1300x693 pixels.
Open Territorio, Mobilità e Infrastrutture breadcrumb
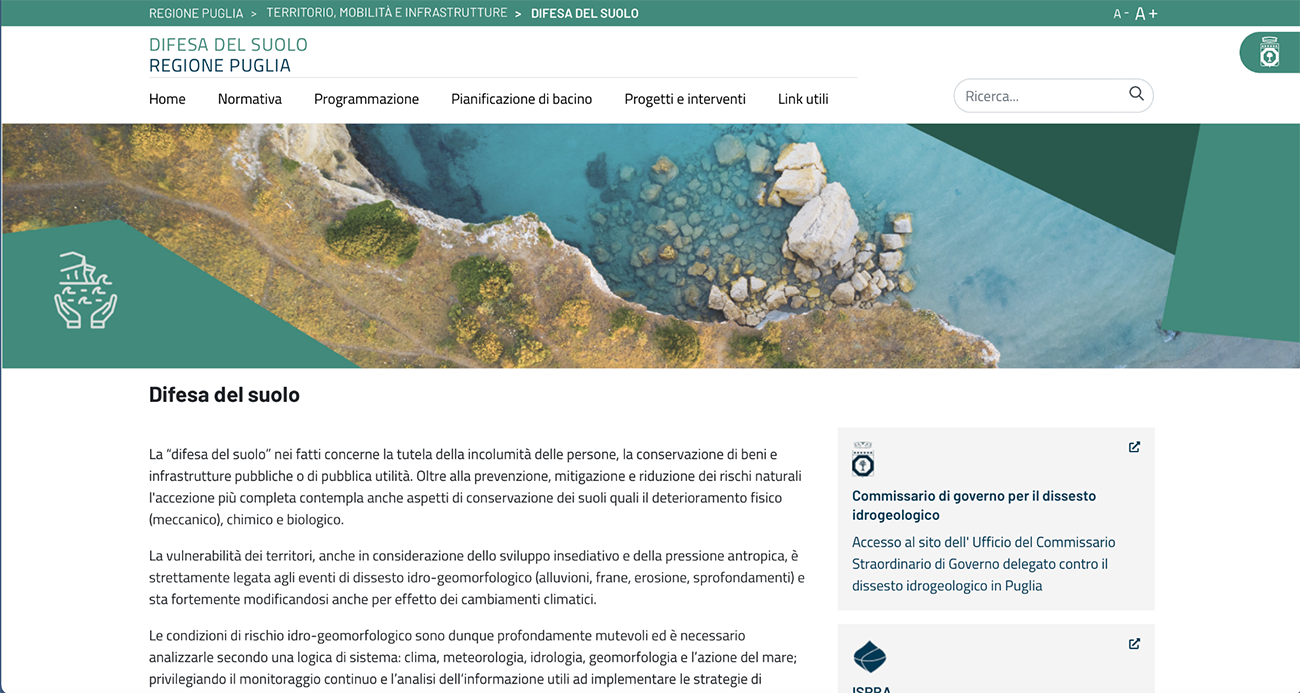point(386,13)
